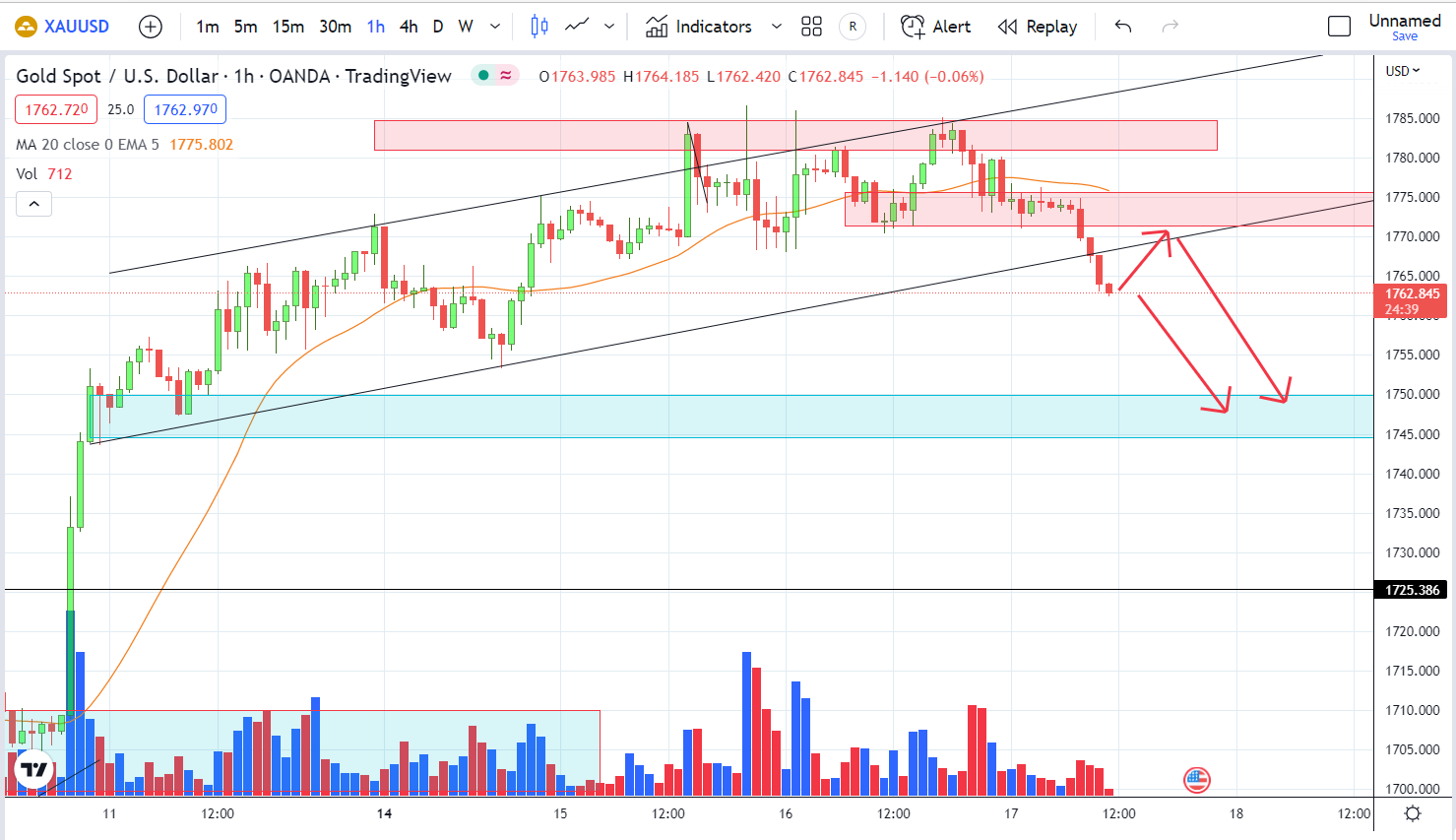Click the 25.0 spread value
This screenshot has height=840, width=1456.
[x=121, y=109]
